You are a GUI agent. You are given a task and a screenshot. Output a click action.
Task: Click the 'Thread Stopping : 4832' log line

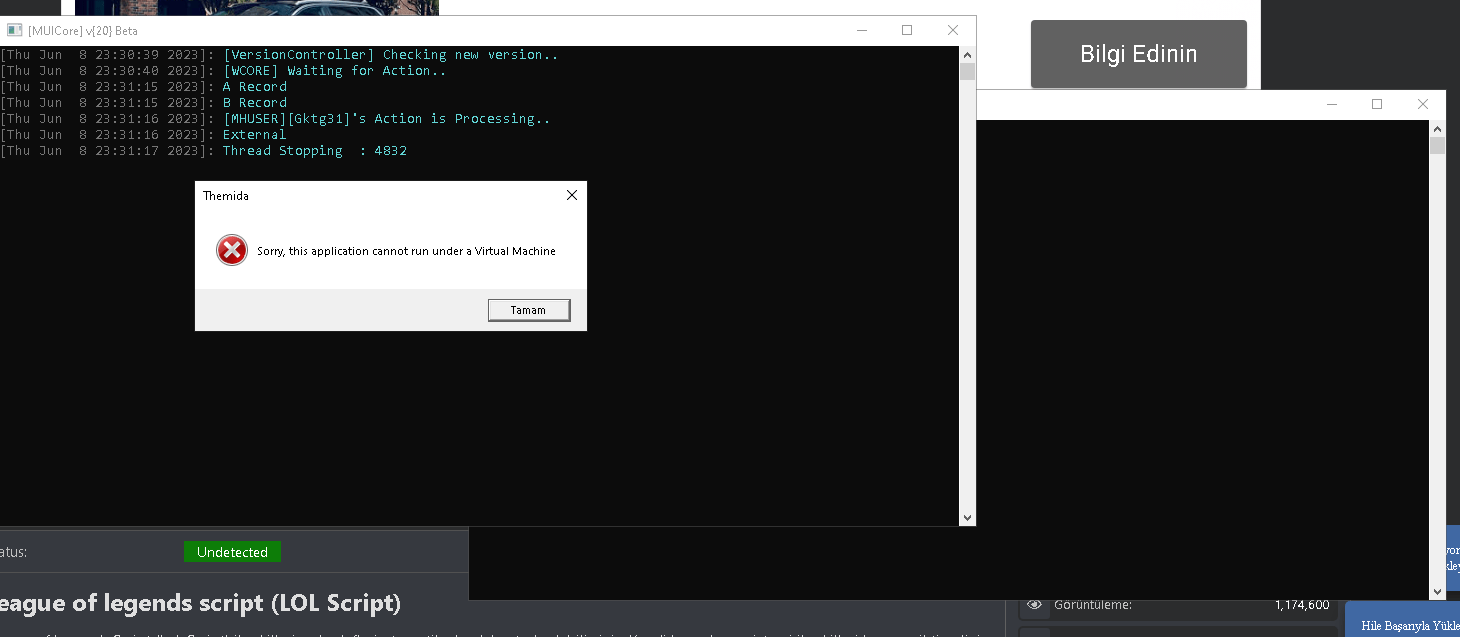[204, 151]
